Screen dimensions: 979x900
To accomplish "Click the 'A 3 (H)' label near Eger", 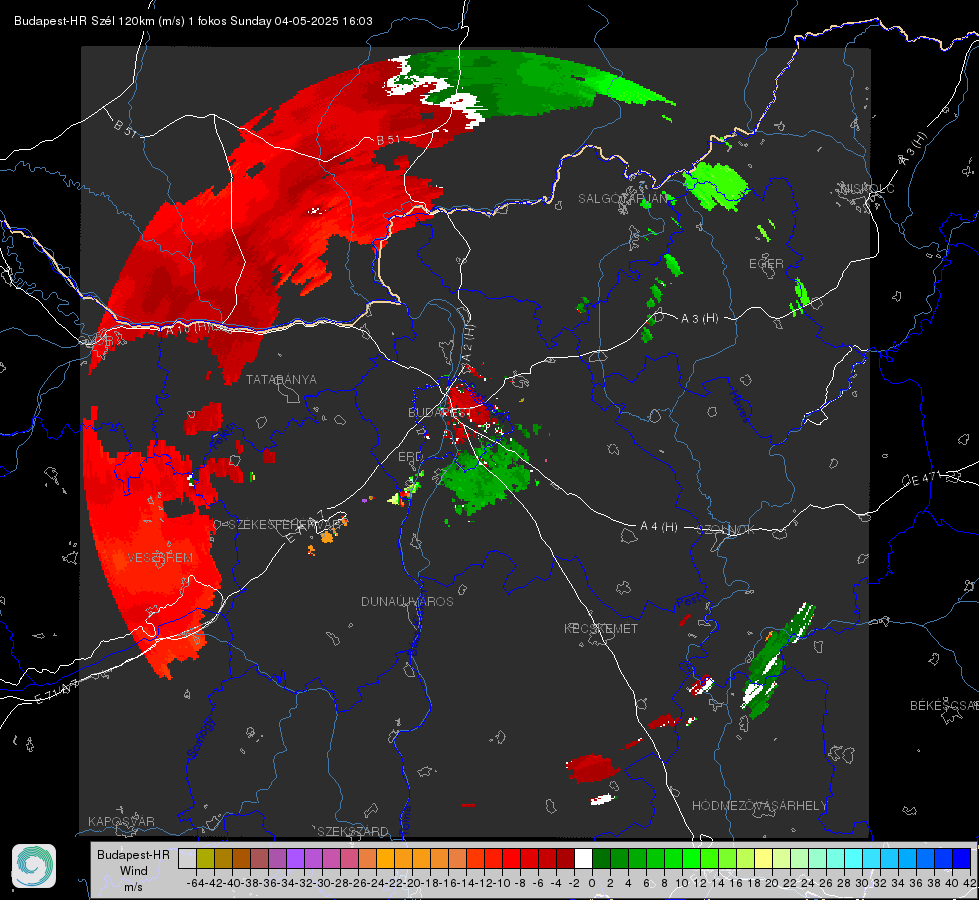I will (699, 319).
